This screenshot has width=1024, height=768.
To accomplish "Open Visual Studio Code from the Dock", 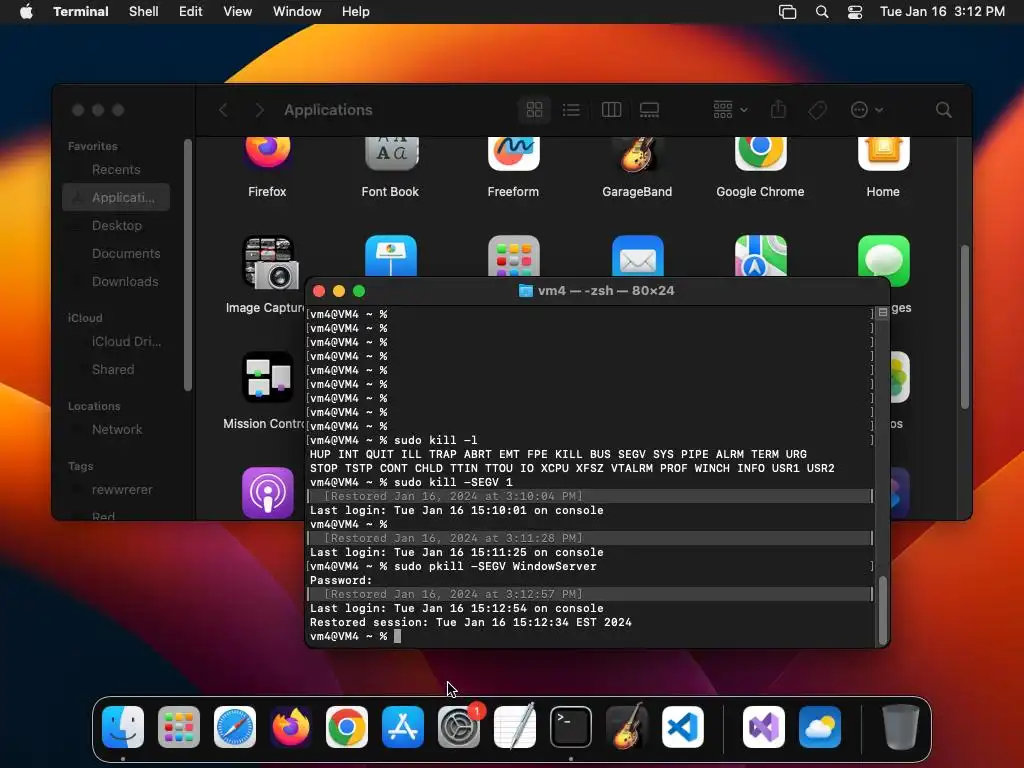I will click(x=683, y=727).
